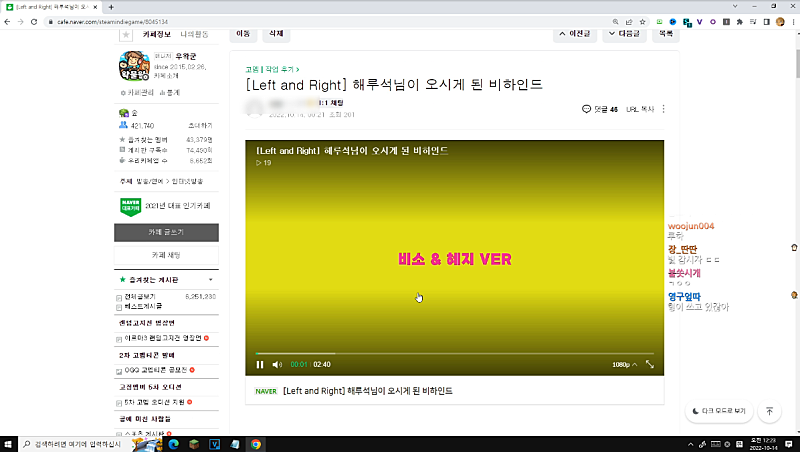Open the media control playlist icon
Image resolution: width=800 pixels, height=452 pixels.
tap(753, 22)
